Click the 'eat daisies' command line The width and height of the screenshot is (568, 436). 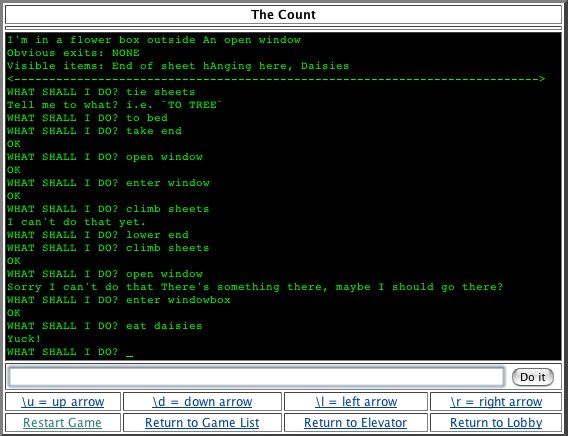(x=105, y=326)
